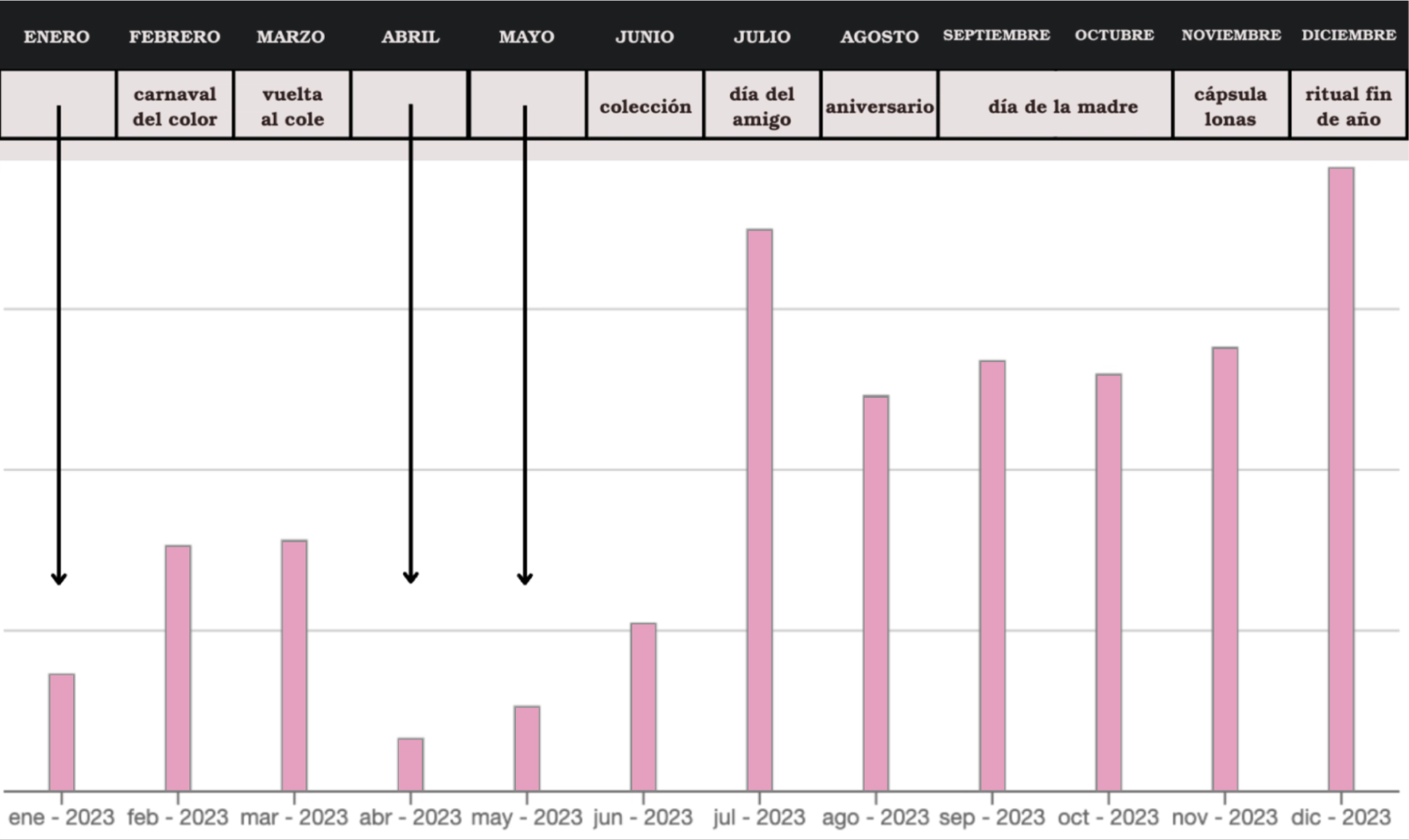
Task: Click the ago - 2023 axis label
Action: point(875,818)
